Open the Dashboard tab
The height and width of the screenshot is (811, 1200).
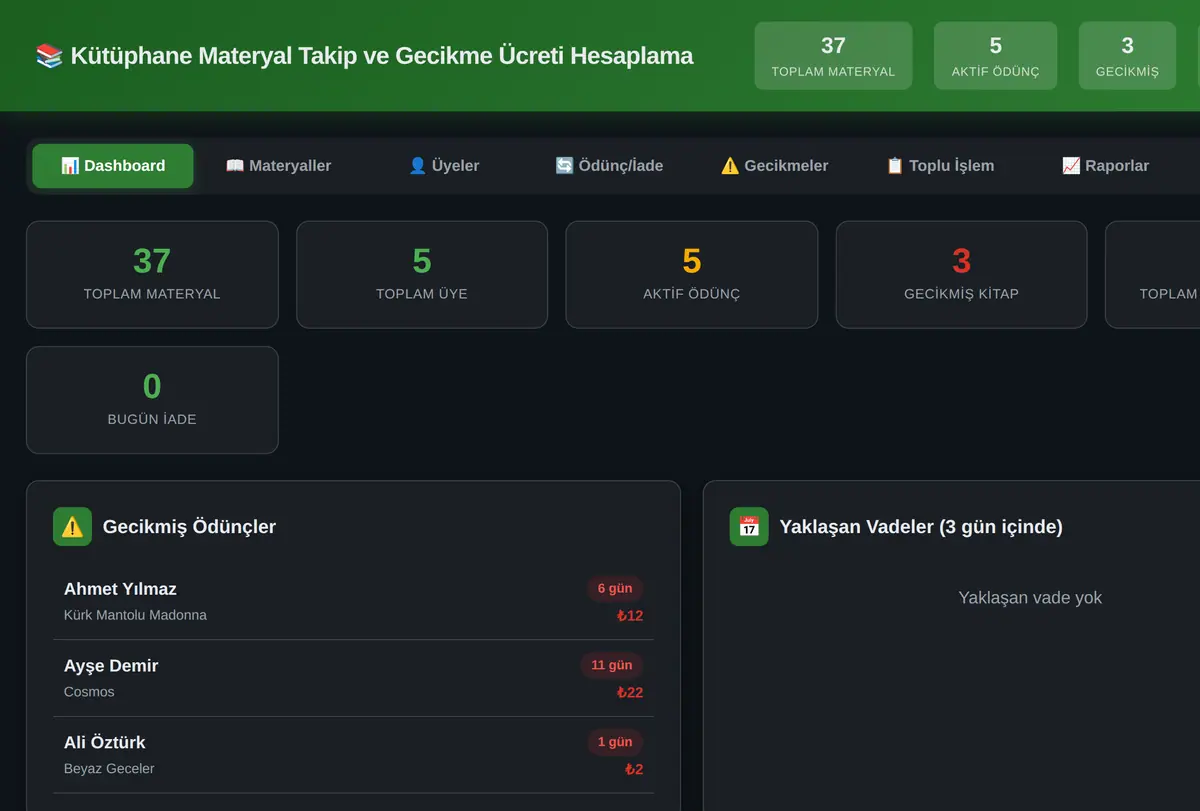point(113,166)
